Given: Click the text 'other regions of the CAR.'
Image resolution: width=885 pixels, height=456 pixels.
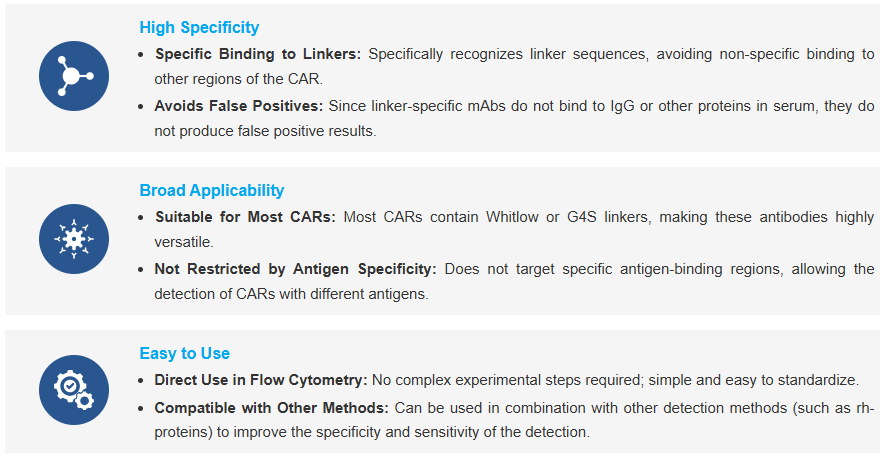Looking at the screenshot, I should [x=238, y=79].
